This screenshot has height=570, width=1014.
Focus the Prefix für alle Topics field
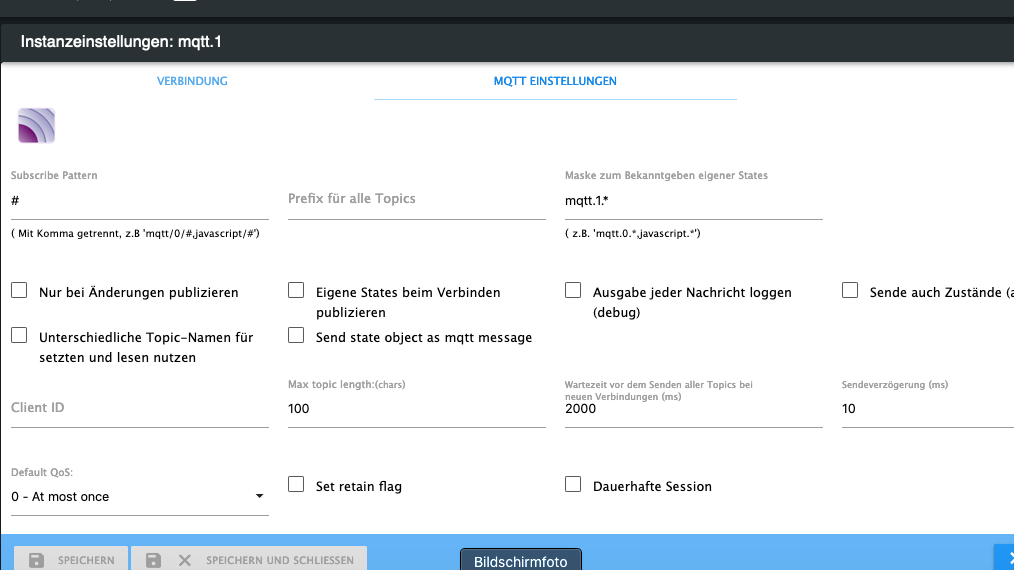coord(416,199)
